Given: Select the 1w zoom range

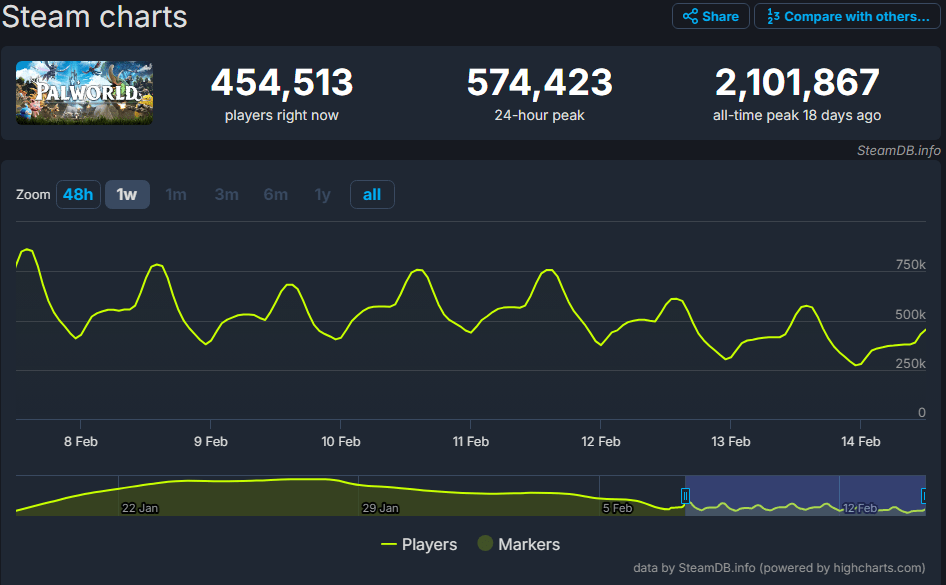Looking at the screenshot, I should (x=127, y=195).
